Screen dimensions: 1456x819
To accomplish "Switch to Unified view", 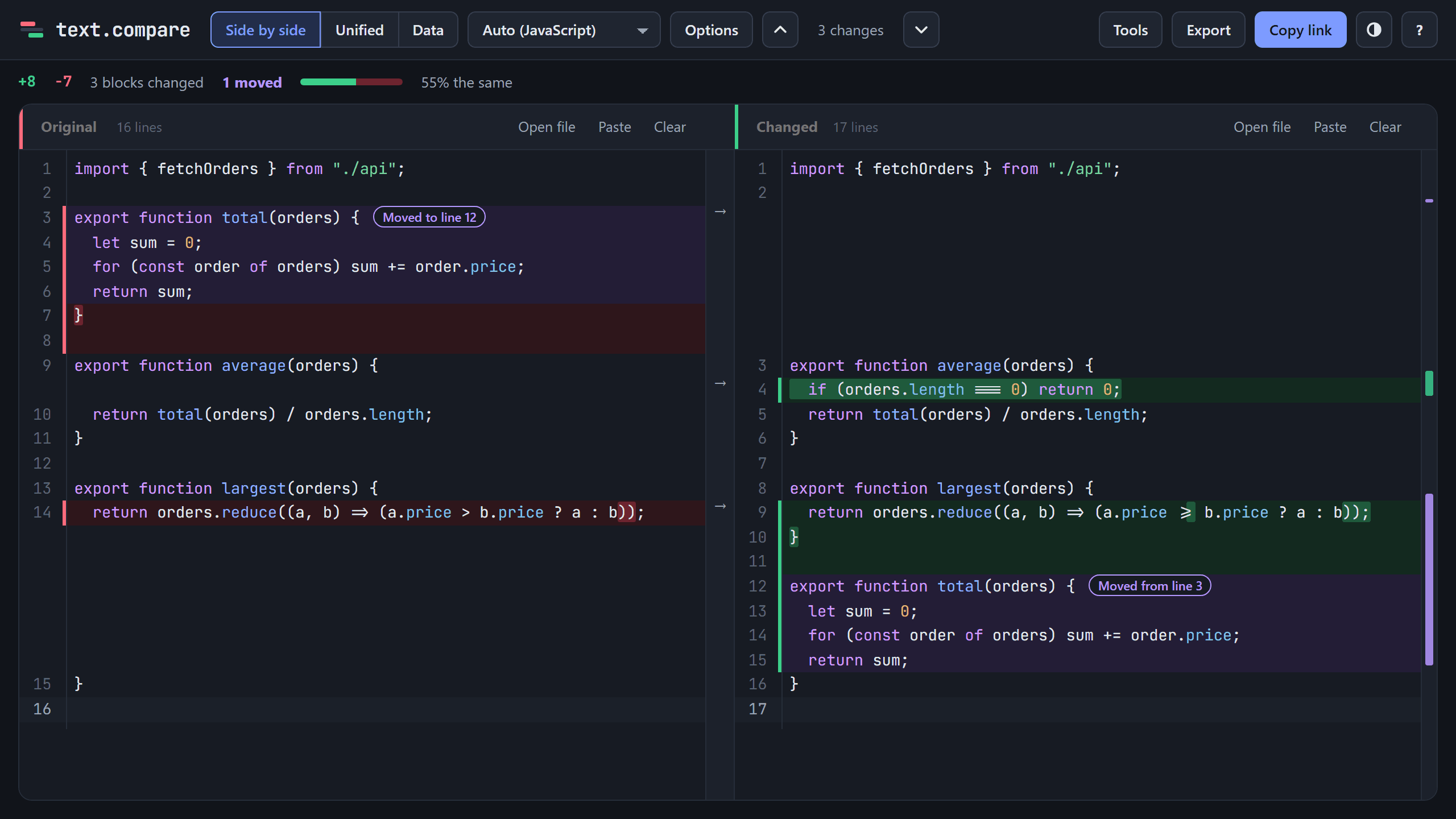I will pos(359,30).
